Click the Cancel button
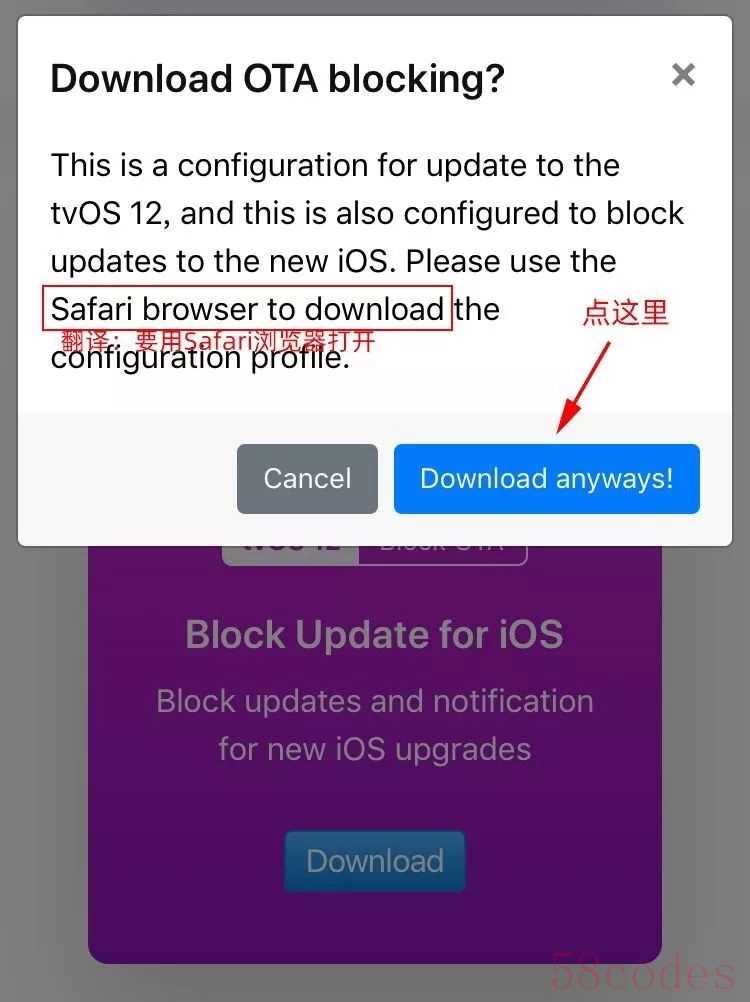Image resolution: width=750 pixels, height=1002 pixels. 307,479
